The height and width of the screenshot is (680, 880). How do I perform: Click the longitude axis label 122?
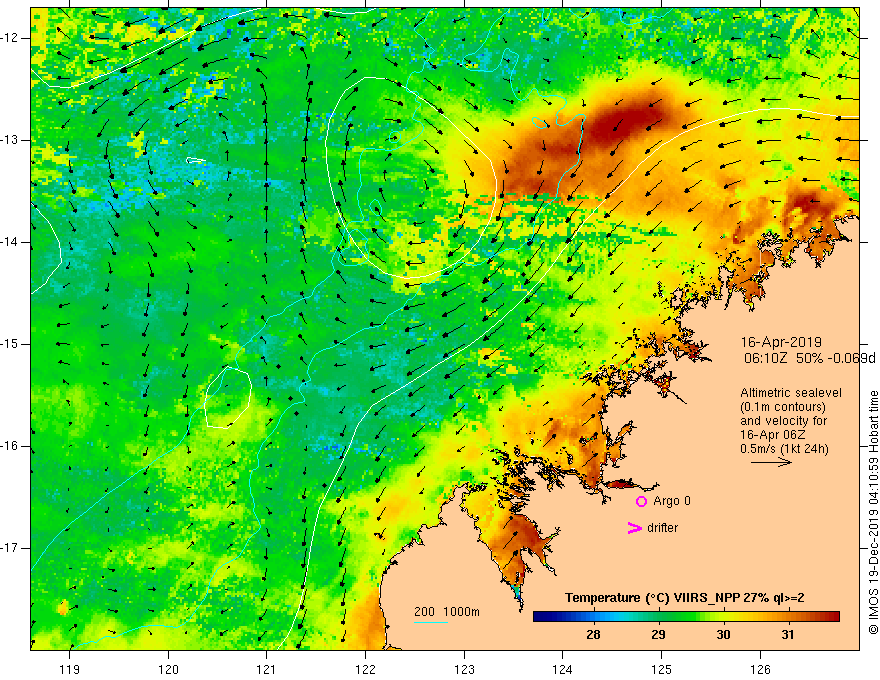coord(365,669)
